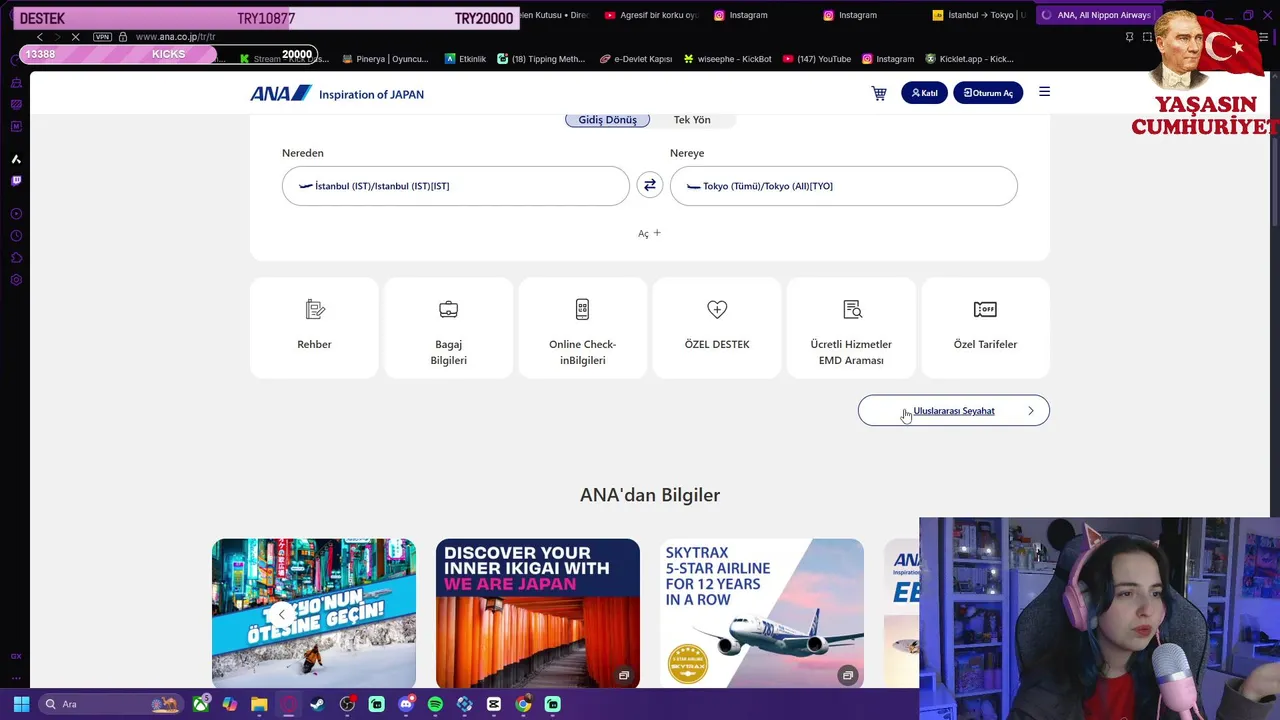Click the Oturum Aç login button
Viewport: 1280px width, 720px height.
(988, 93)
